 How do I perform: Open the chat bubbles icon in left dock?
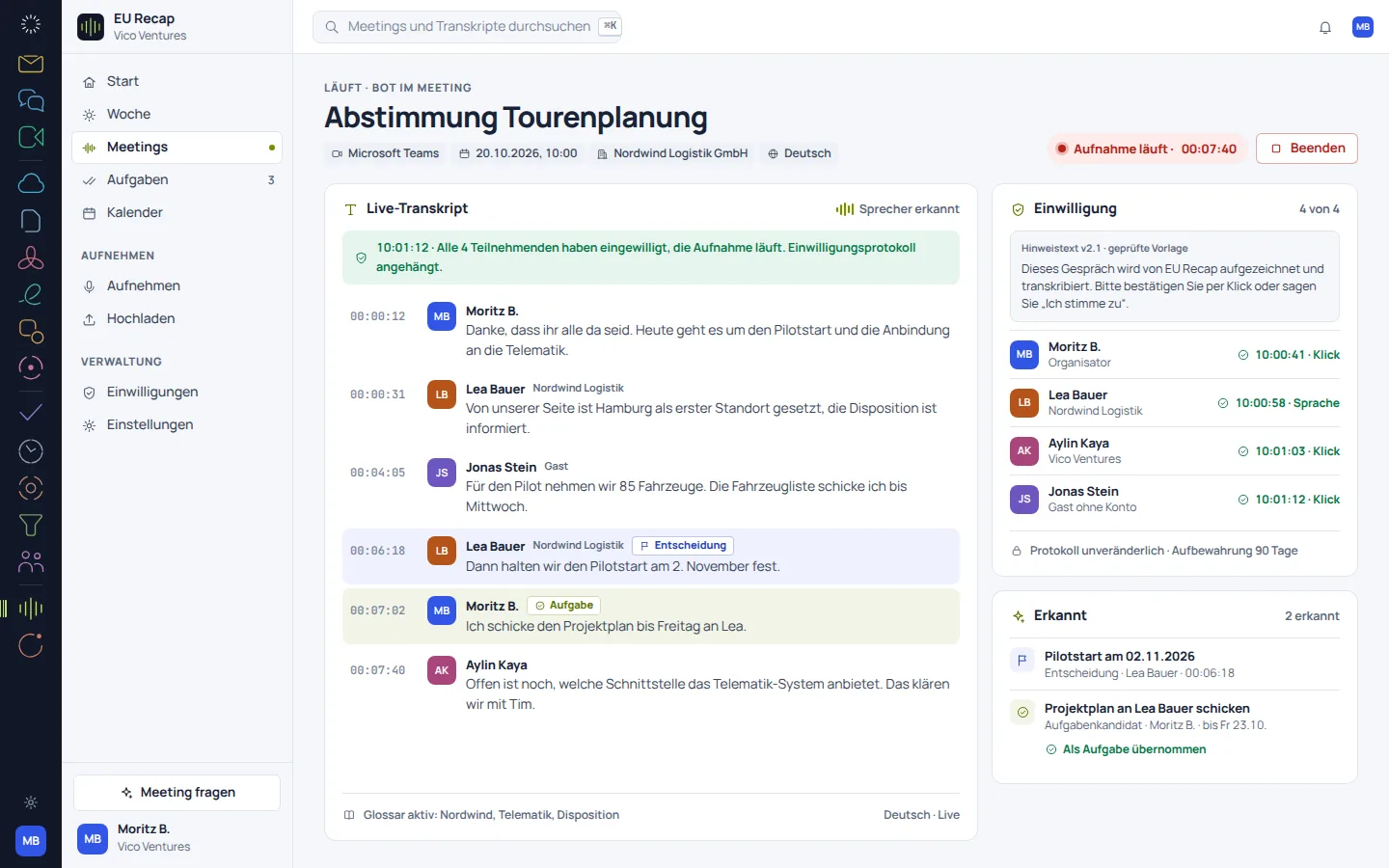tap(31, 100)
